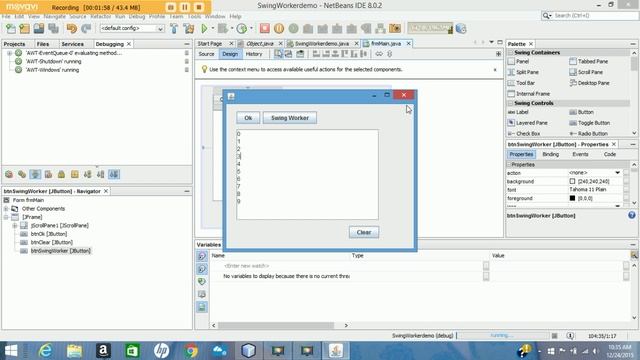Click the Clear button in running window
The width and height of the screenshot is (640, 360).
point(364,232)
